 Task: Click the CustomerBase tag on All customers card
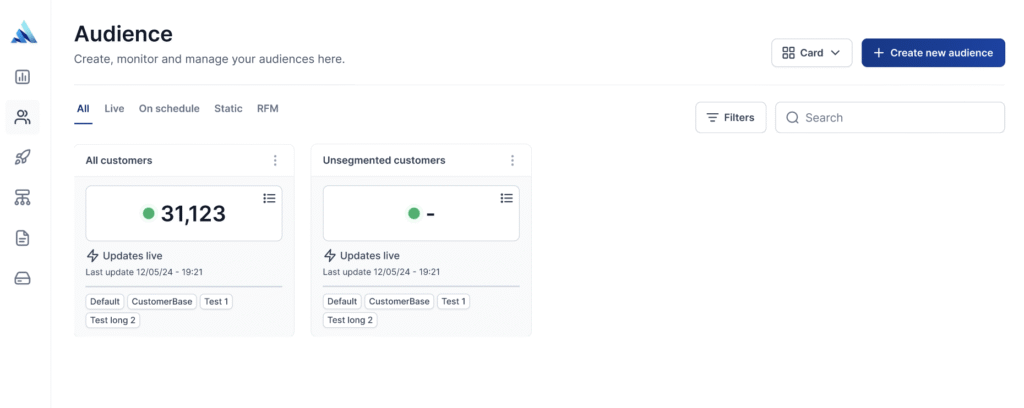tap(162, 302)
